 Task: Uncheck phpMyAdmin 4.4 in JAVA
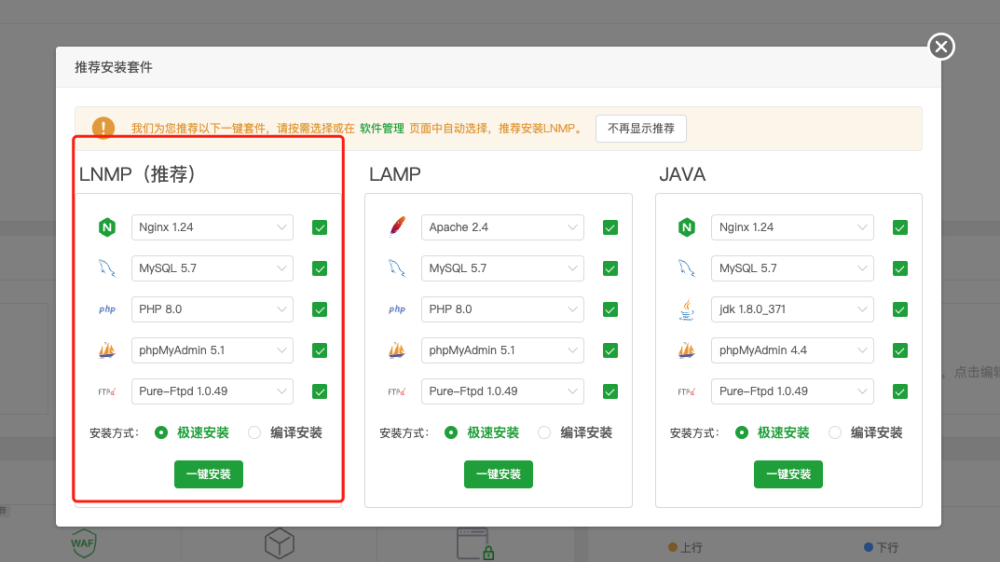tap(900, 351)
